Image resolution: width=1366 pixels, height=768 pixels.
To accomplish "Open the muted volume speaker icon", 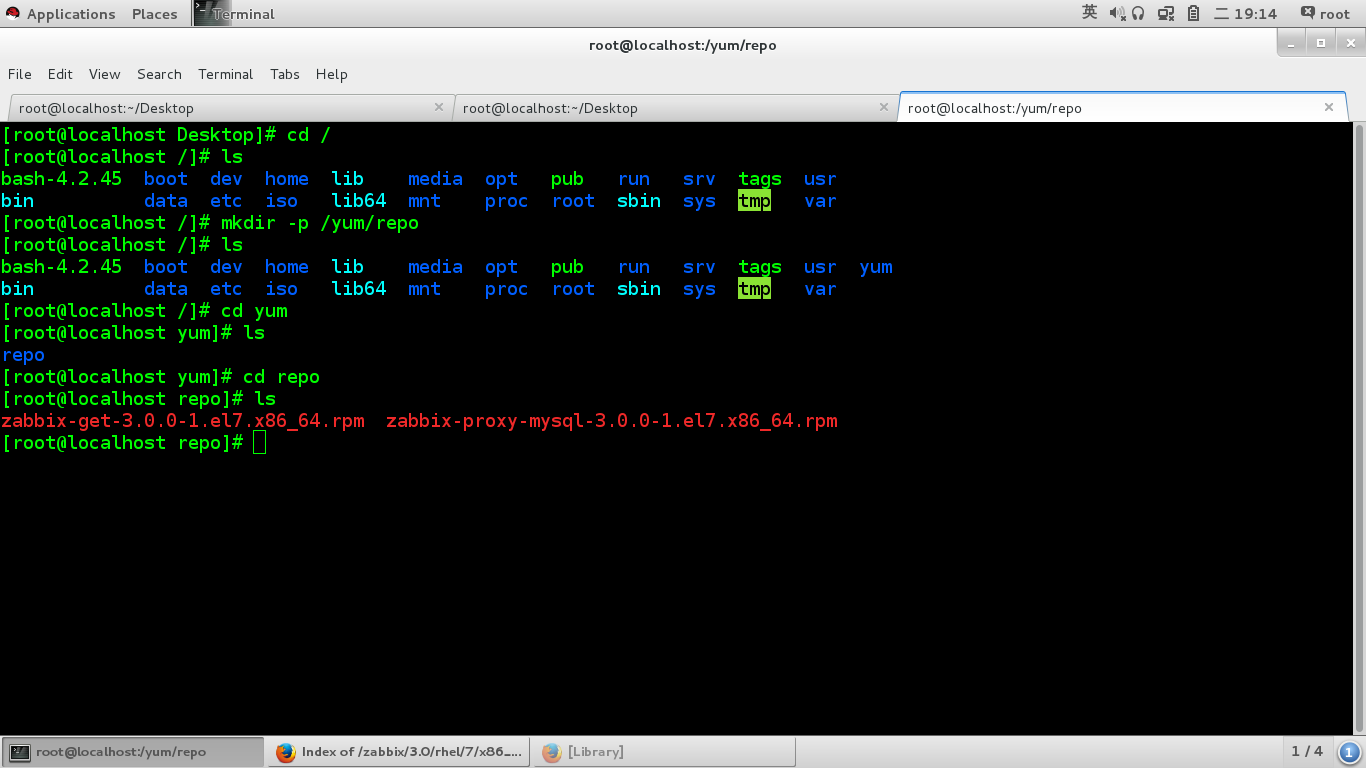I will [1117, 13].
